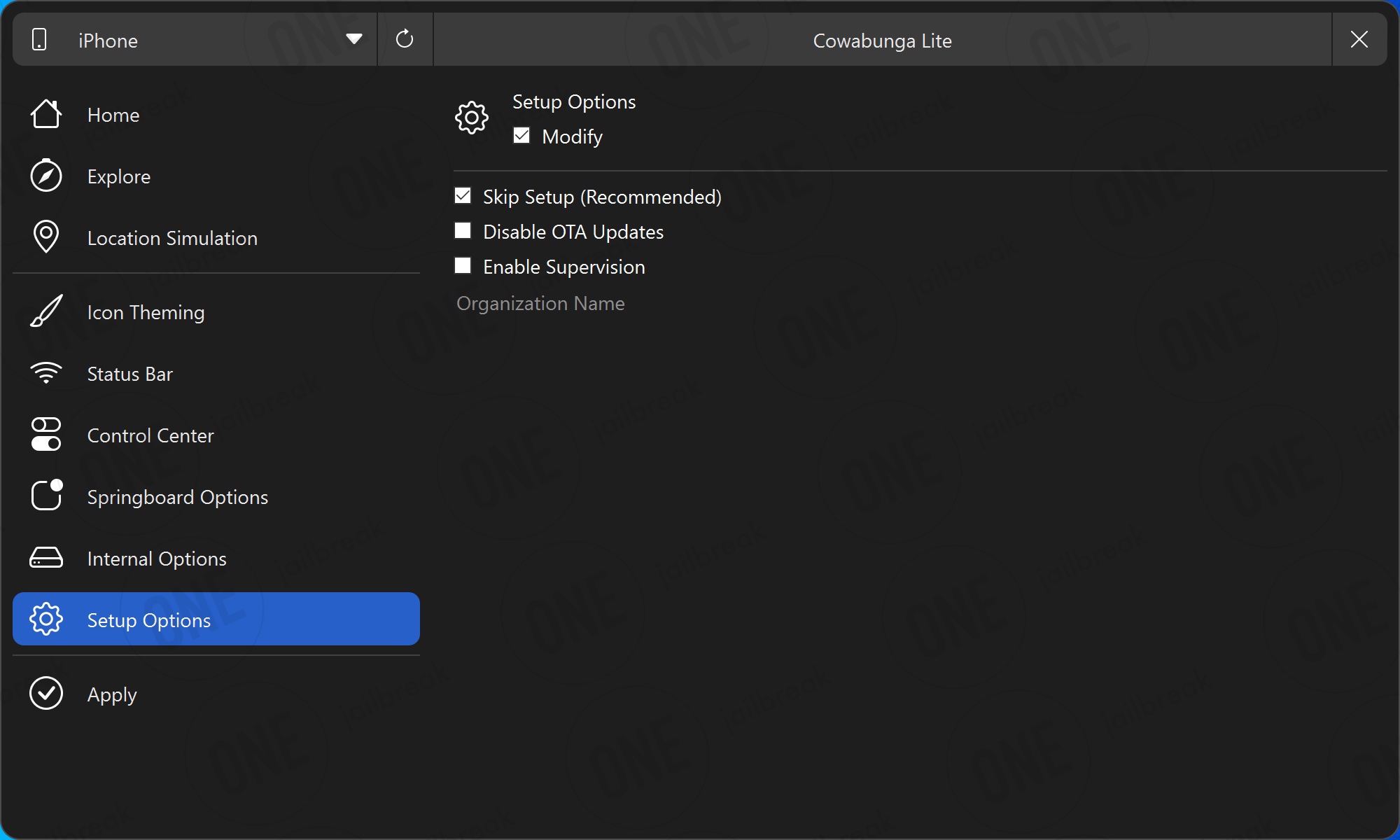The height and width of the screenshot is (840, 1400).
Task: Click the Location Simulation pin icon
Action: tap(46, 237)
